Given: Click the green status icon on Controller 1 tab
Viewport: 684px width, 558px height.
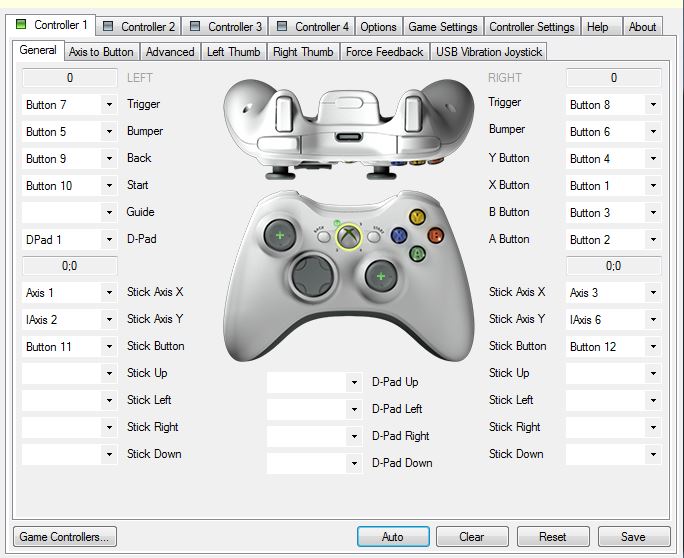Looking at the screenshot, I should coord(21,24).
